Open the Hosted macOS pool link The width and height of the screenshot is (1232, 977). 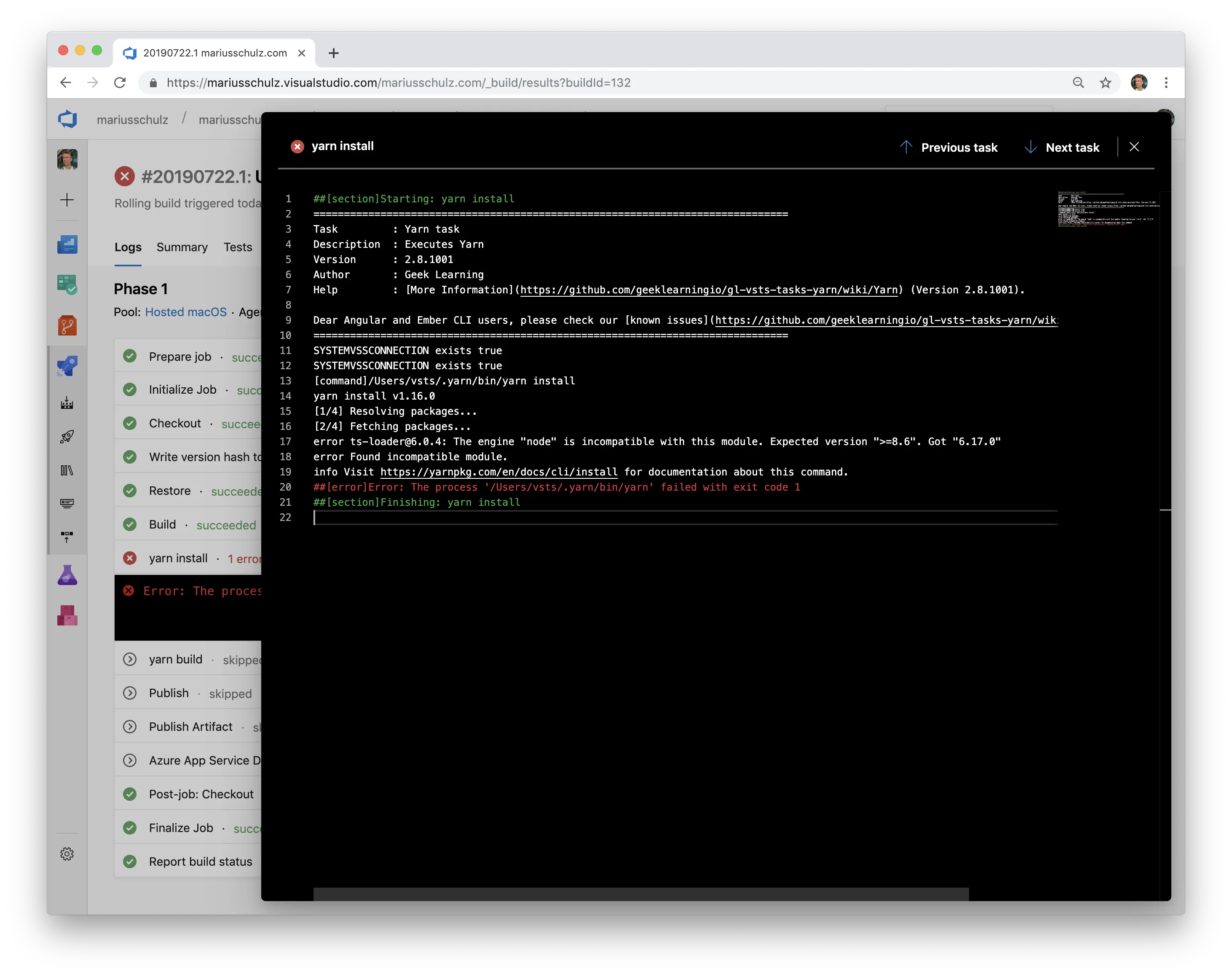tap(186, 312)
